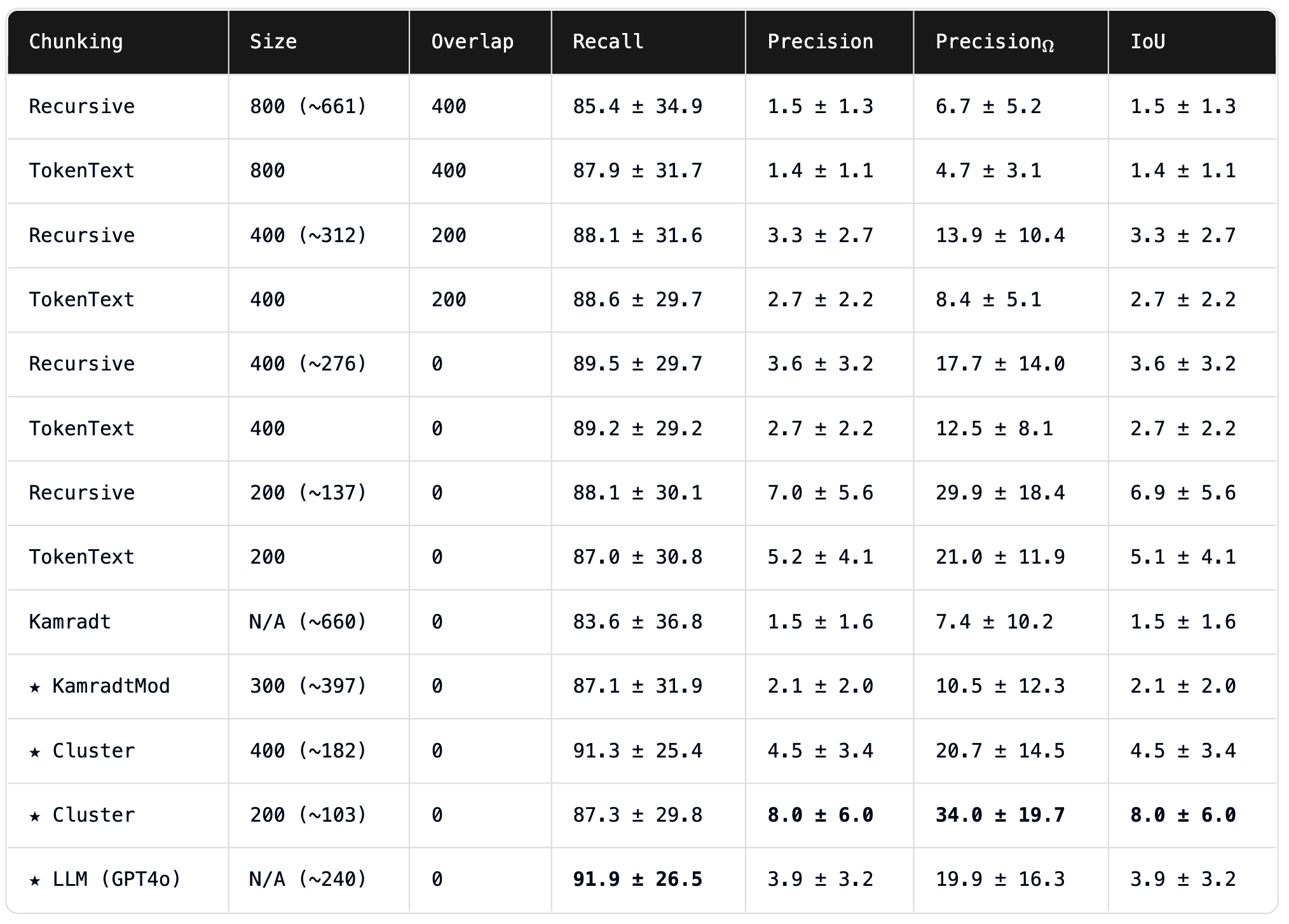This screenshot has width=1289, height=924.
Task: Click the IoU value 5.1 ± 4.1
Action: click(1183, 557)
